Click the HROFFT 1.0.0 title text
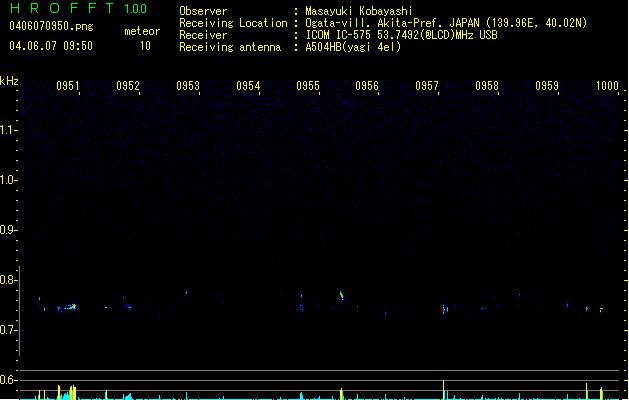 tap(79, 8)
